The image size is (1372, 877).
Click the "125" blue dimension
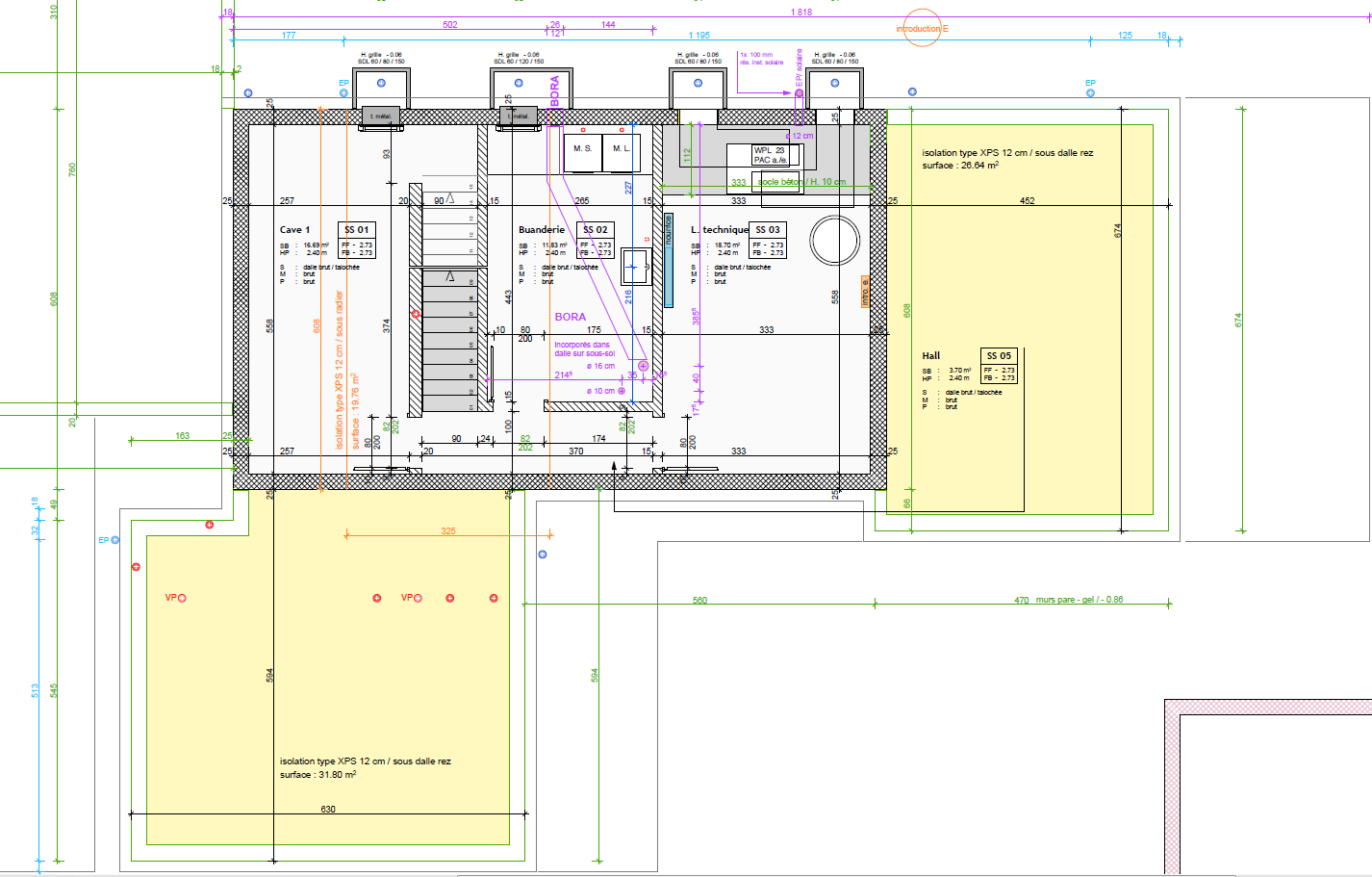[x=1125, y=36]
